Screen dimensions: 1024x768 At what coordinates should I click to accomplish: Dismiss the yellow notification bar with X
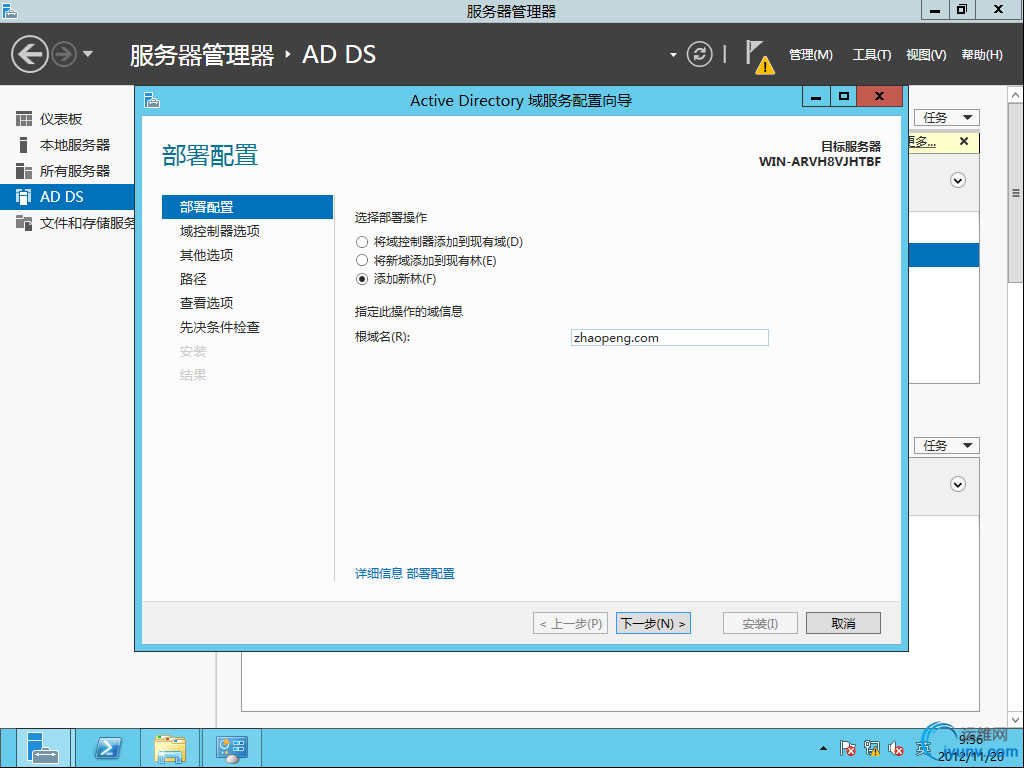pos(964,141)
